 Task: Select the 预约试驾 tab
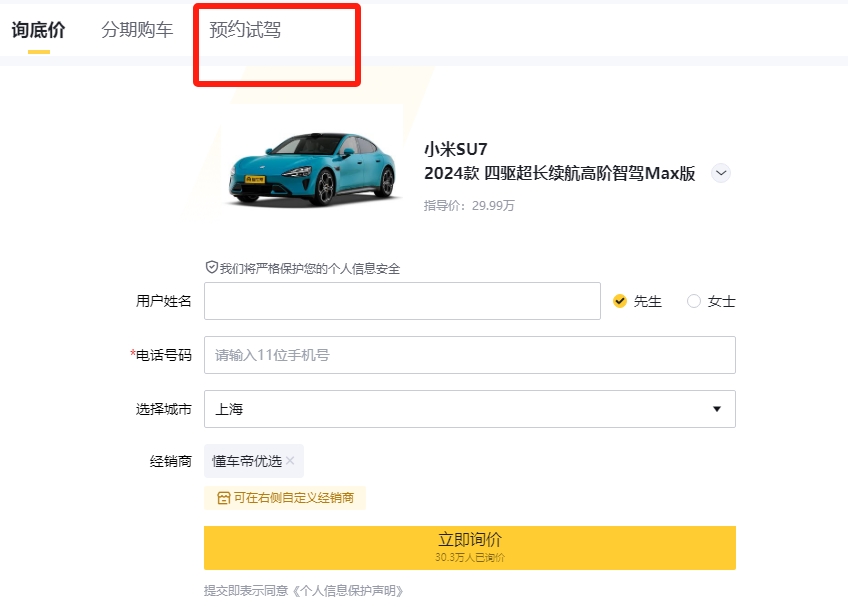245,30
